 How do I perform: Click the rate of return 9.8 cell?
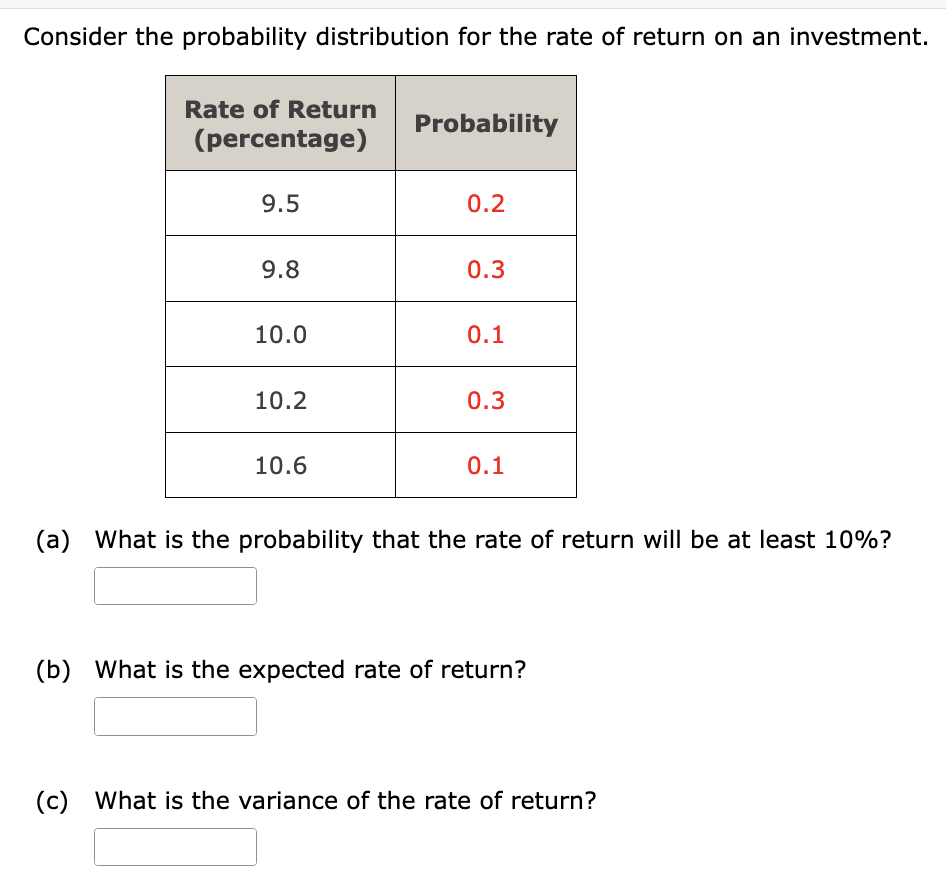pyautogui.click(x=279, y=268)
